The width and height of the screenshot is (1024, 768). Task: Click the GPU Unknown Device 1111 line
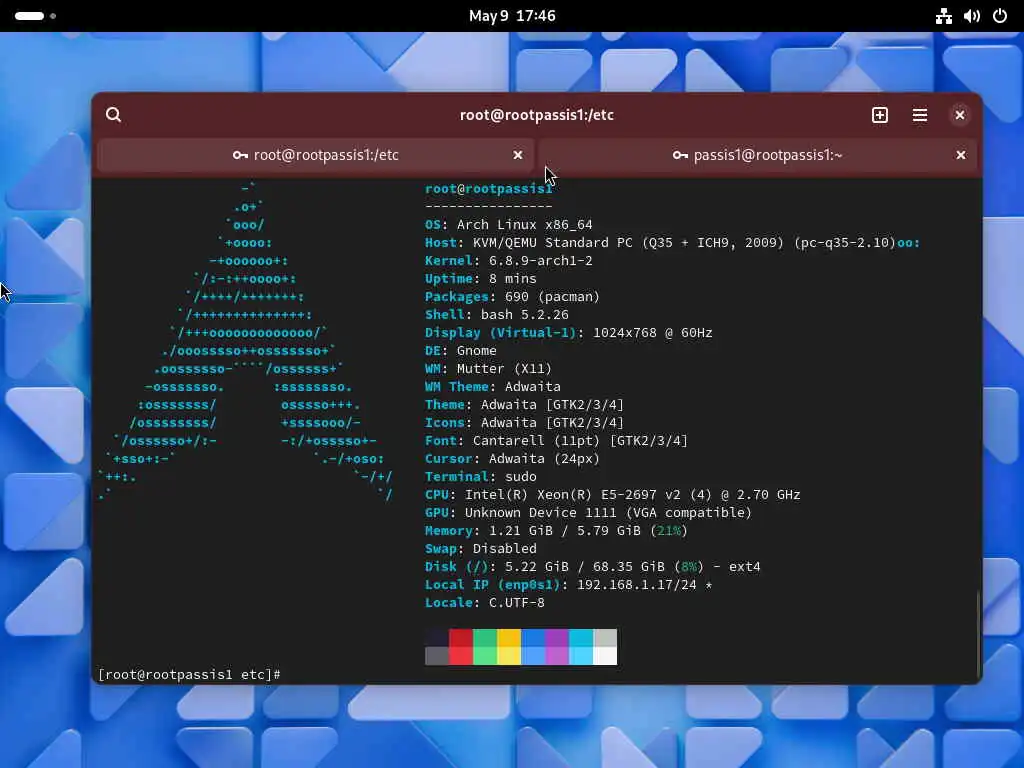coord(588,513)
